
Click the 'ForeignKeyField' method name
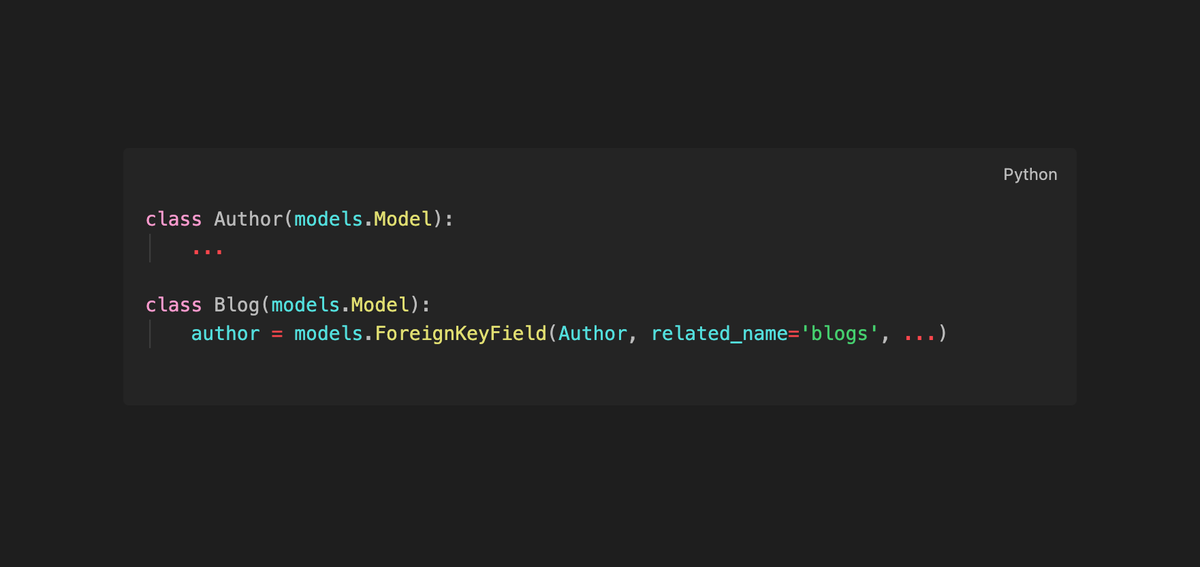point(460,333)
